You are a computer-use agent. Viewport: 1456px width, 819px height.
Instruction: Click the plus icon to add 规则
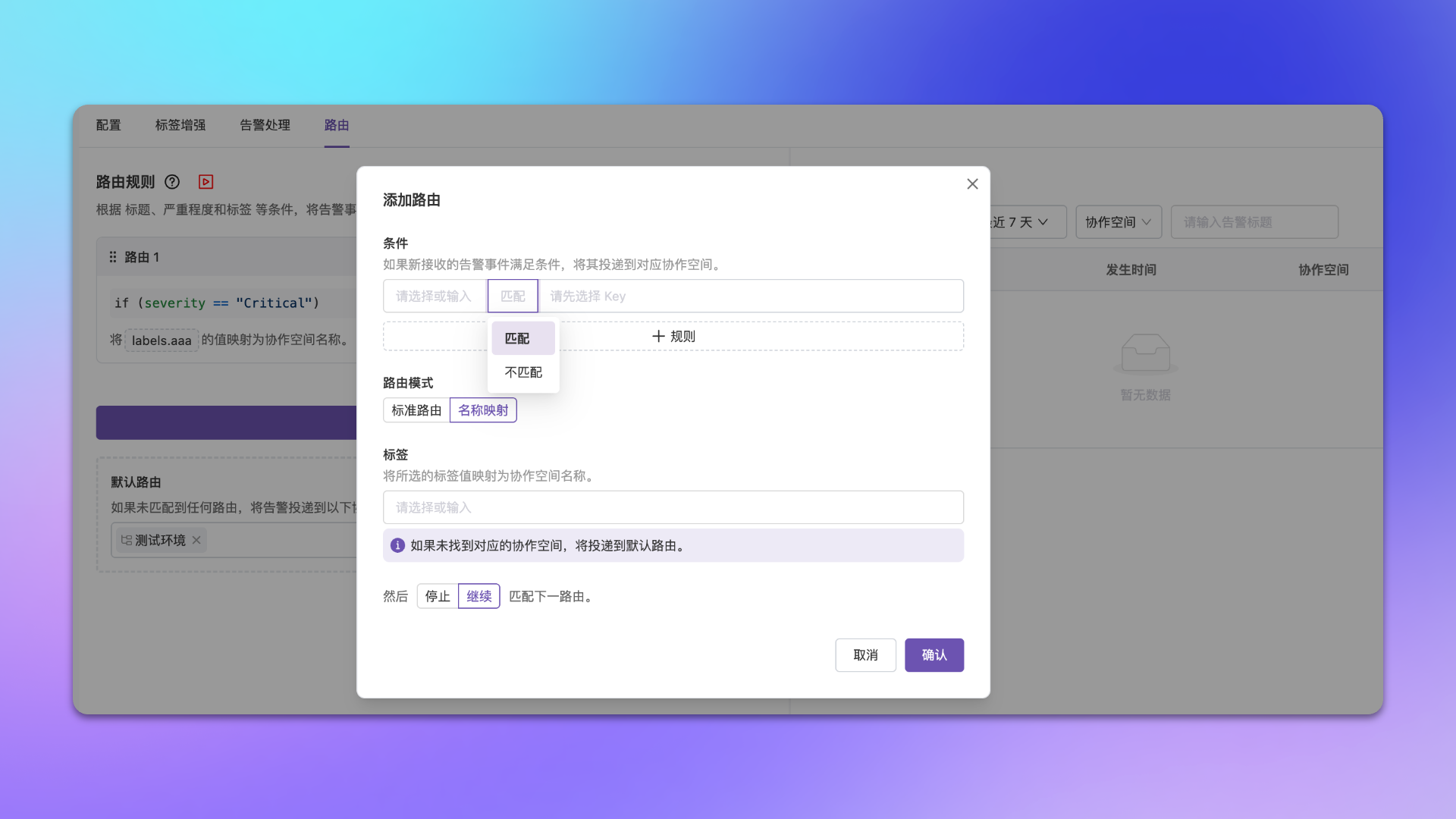[x=658, y=336]
